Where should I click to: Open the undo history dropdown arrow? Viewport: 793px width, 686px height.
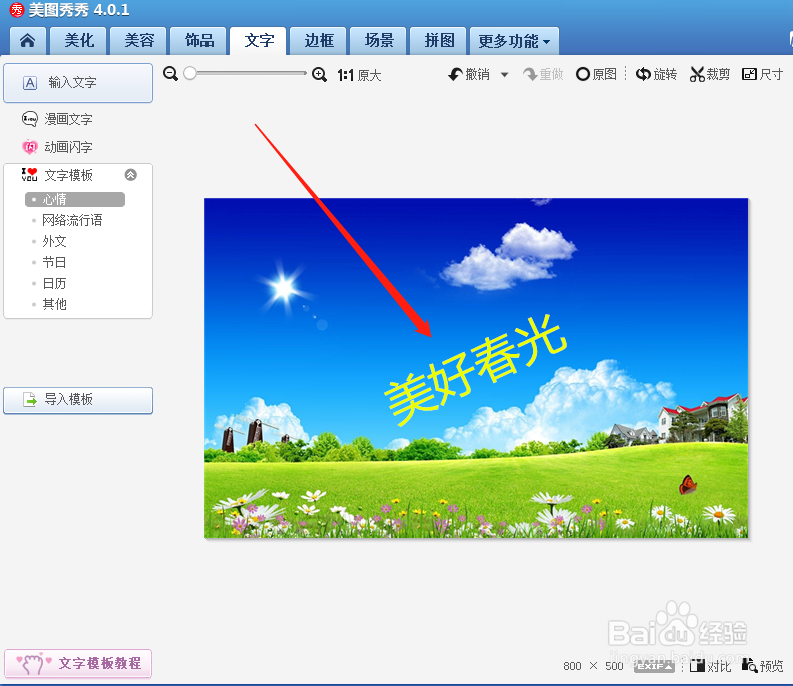(x=504, y=75)
